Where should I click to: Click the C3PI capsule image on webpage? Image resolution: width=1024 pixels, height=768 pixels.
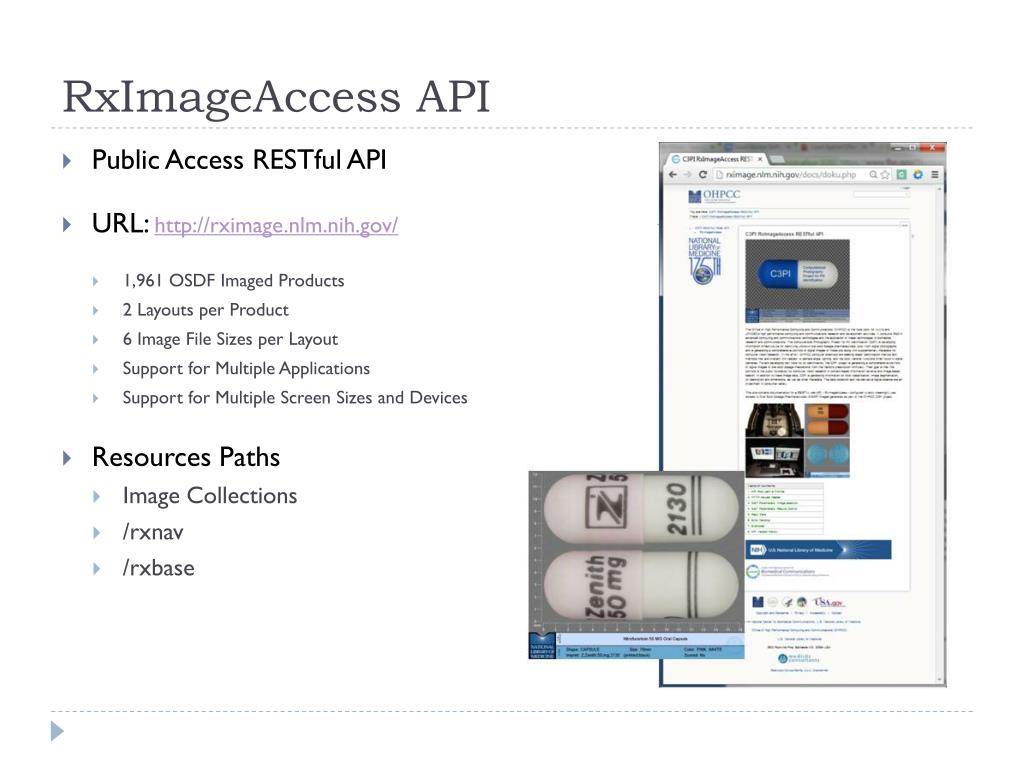pos(797,280)
